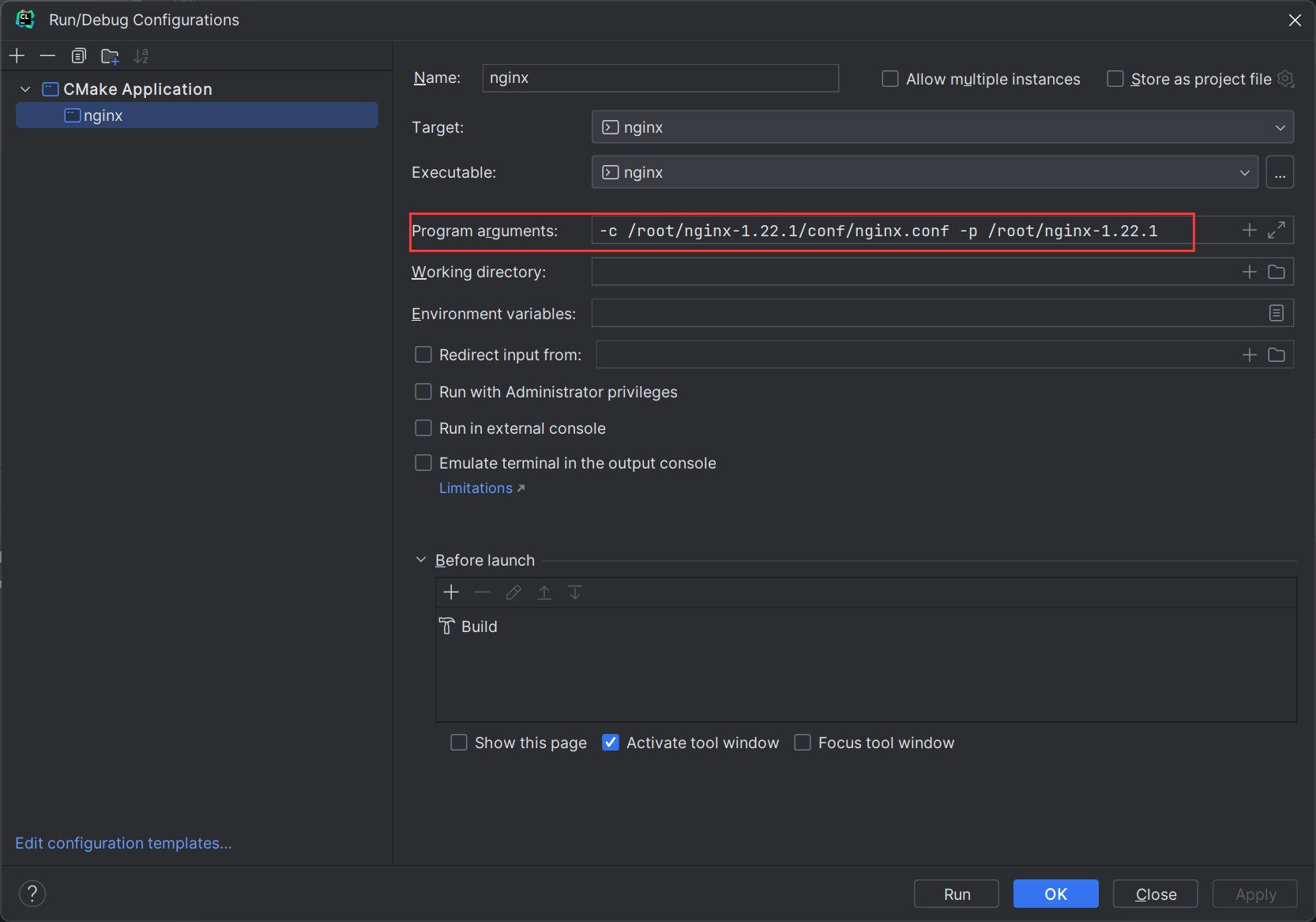Click into the Name field

tap(660, 77)
